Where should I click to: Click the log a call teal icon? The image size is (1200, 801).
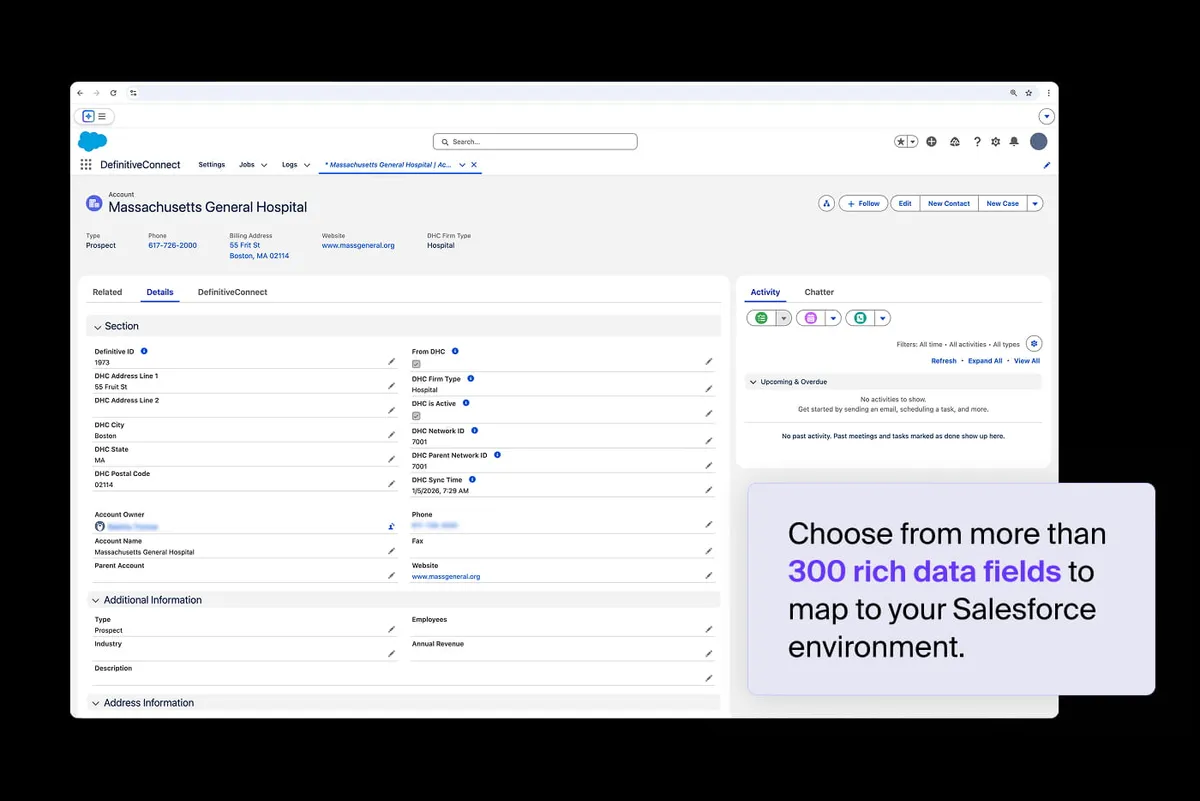pos(860,318)
